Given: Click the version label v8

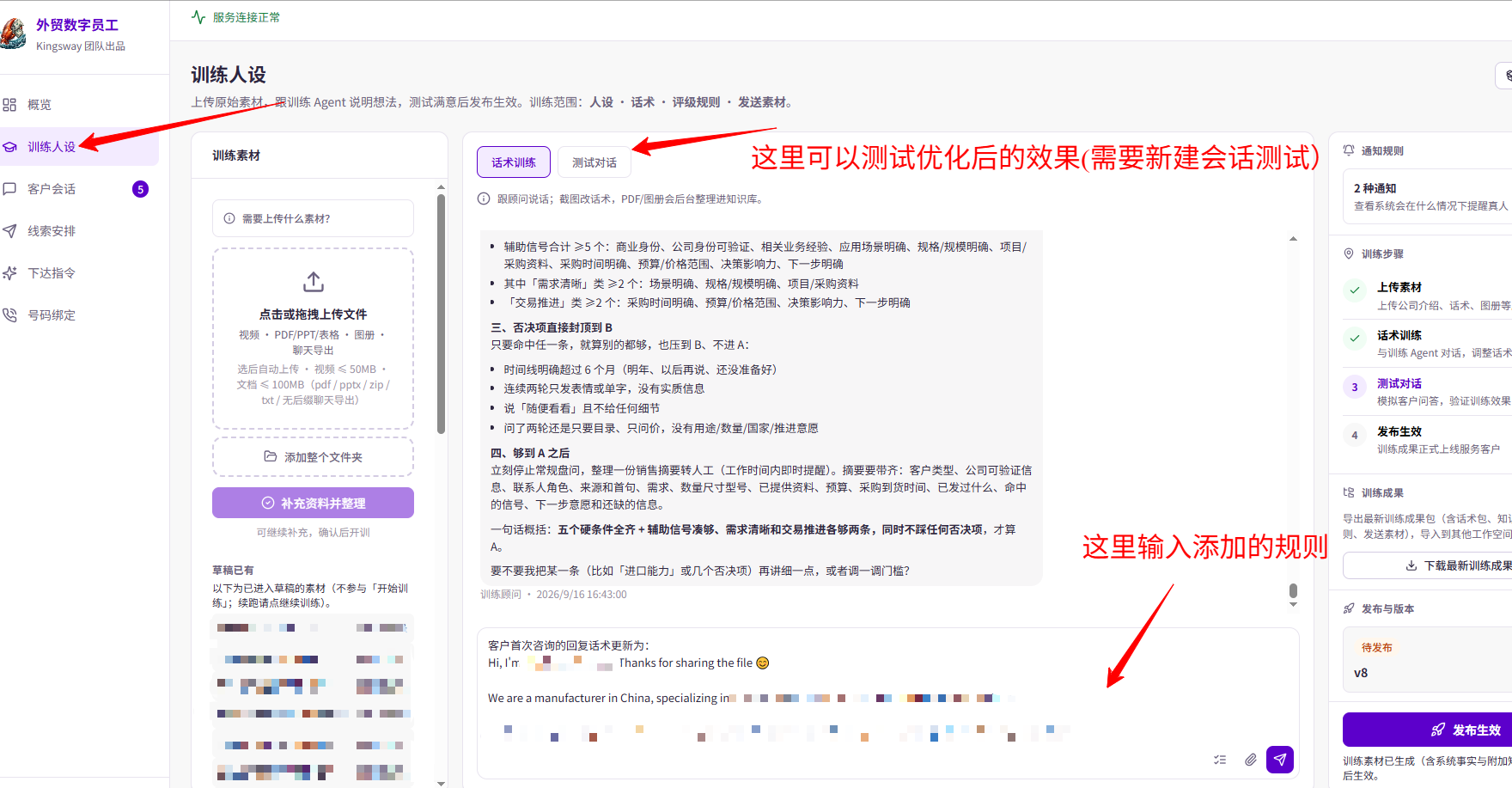Looking at the screenshot, I should click(x=1361, y=673).
